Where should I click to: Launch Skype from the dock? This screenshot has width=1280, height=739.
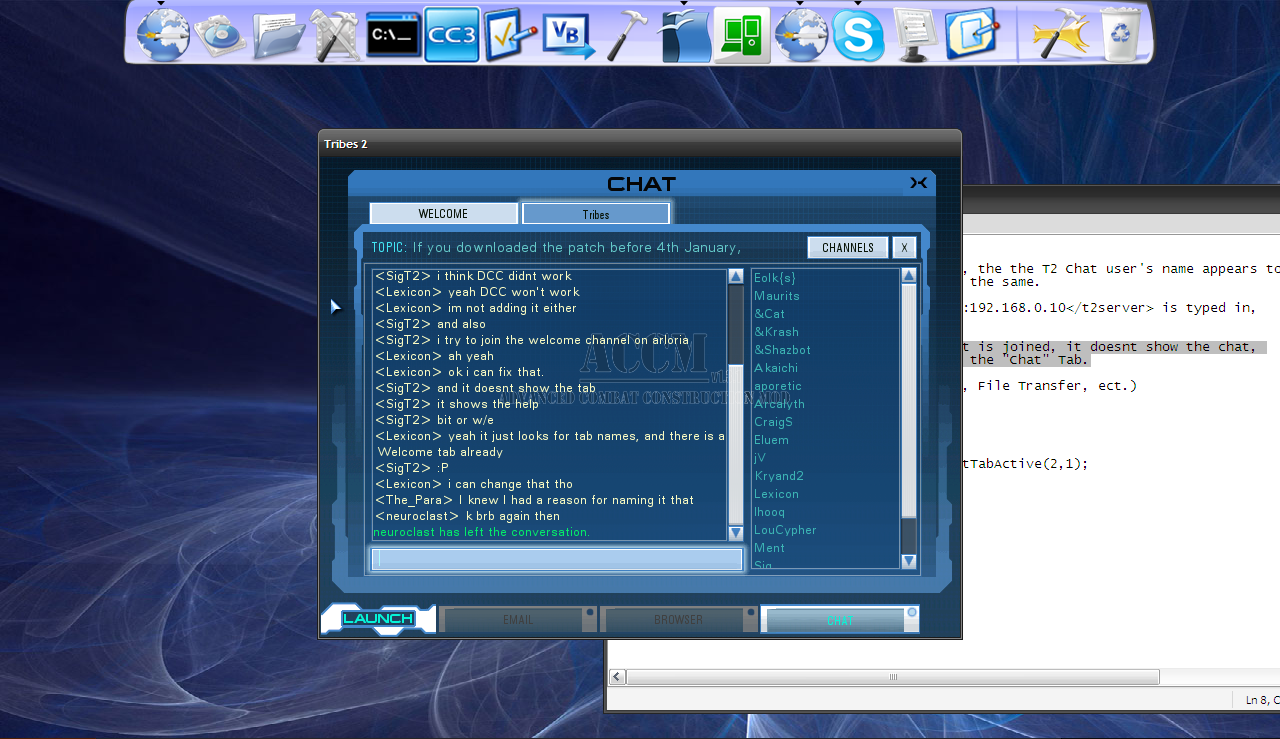[x=858, y=38]
